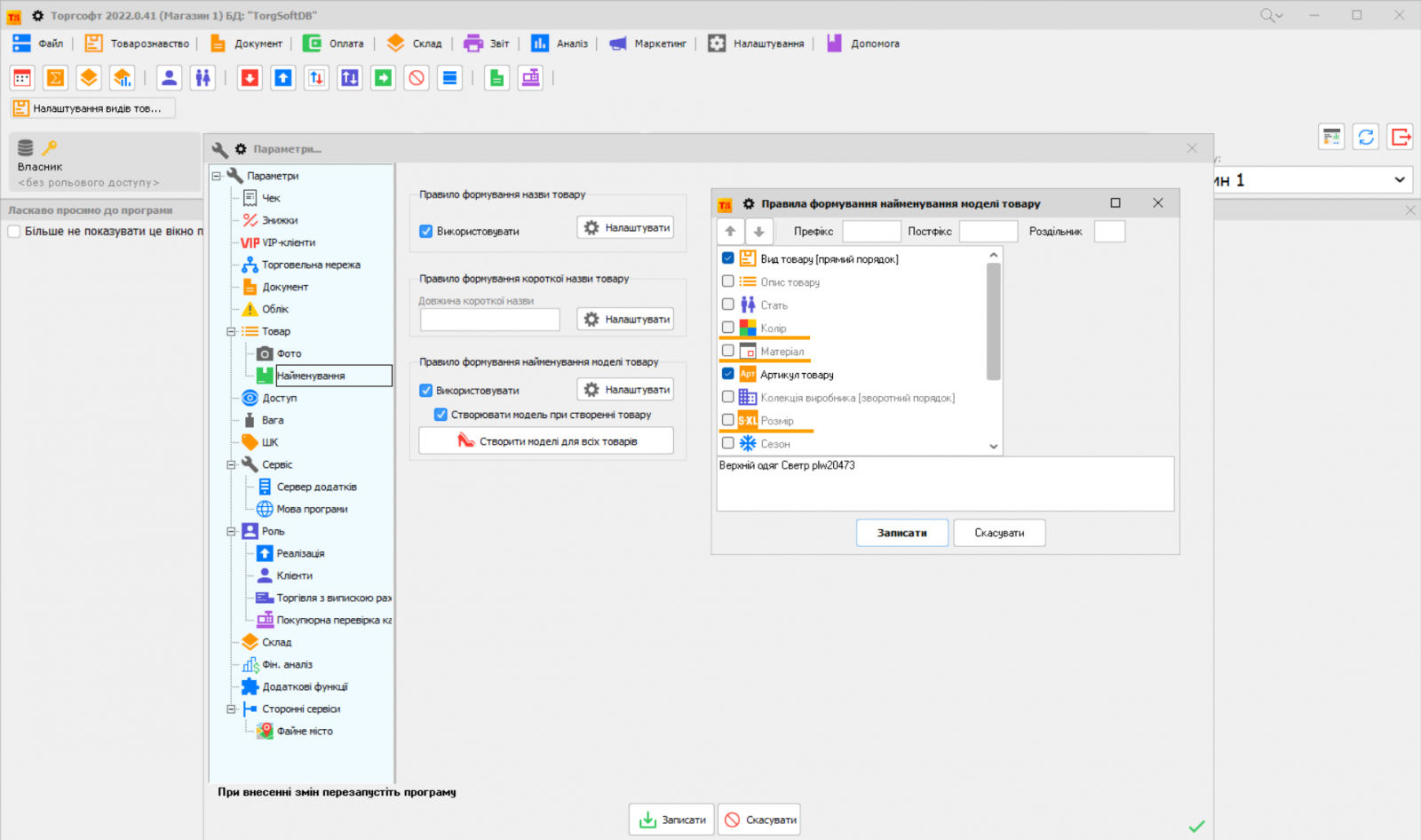Click the blue up-arrow toolbar icon
This screenshot has height=840, width=1421.
(x=283, y=78)
